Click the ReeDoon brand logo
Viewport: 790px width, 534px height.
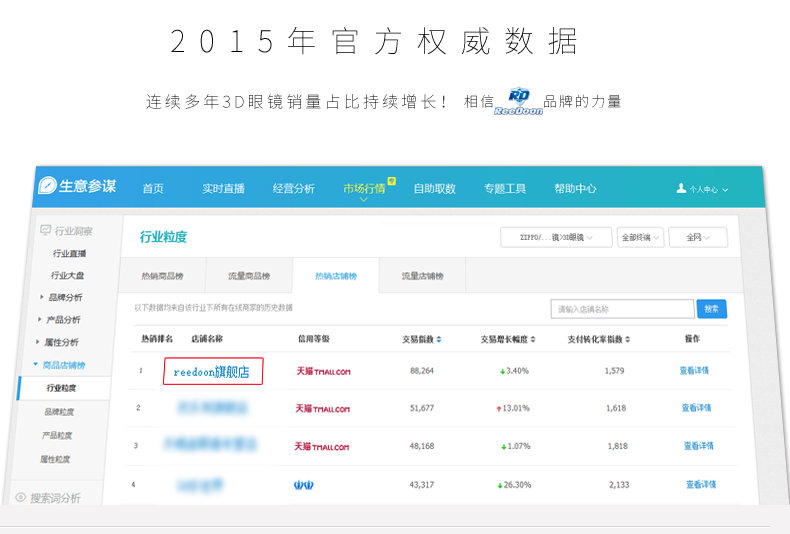pyautogui.click(x=518, y=101)
